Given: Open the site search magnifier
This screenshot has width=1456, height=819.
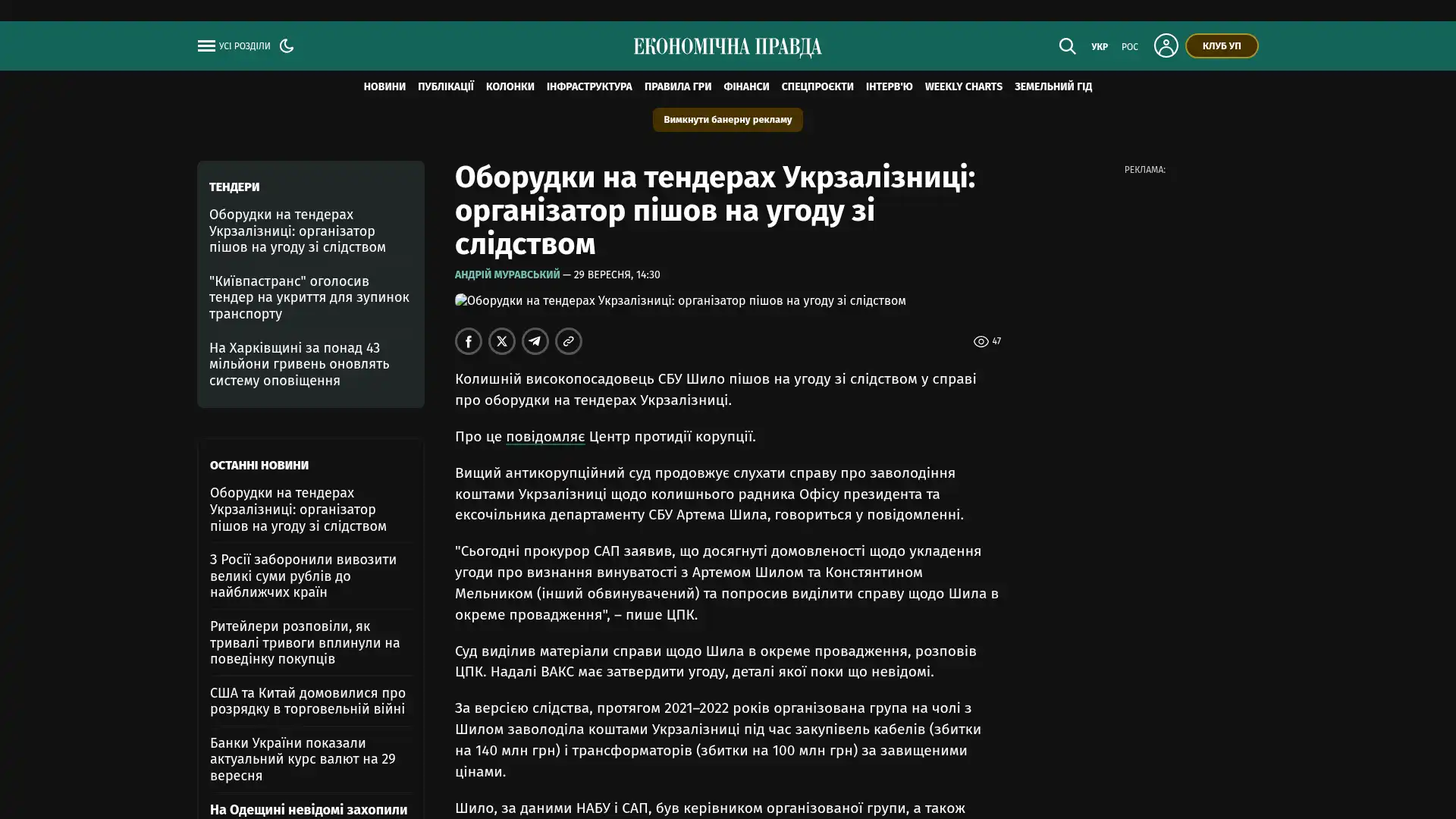Looking at the screenshot, I should [1067, 46].
